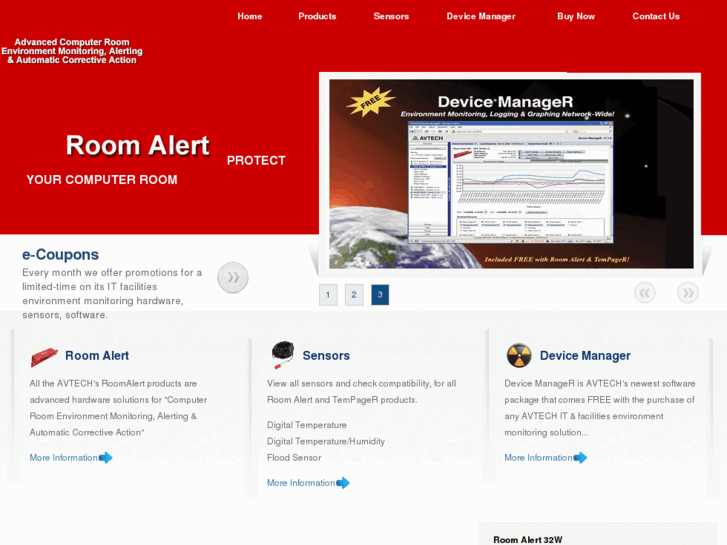
Task: Click the FREE starburst badge on slide
Action: point(370,101)
